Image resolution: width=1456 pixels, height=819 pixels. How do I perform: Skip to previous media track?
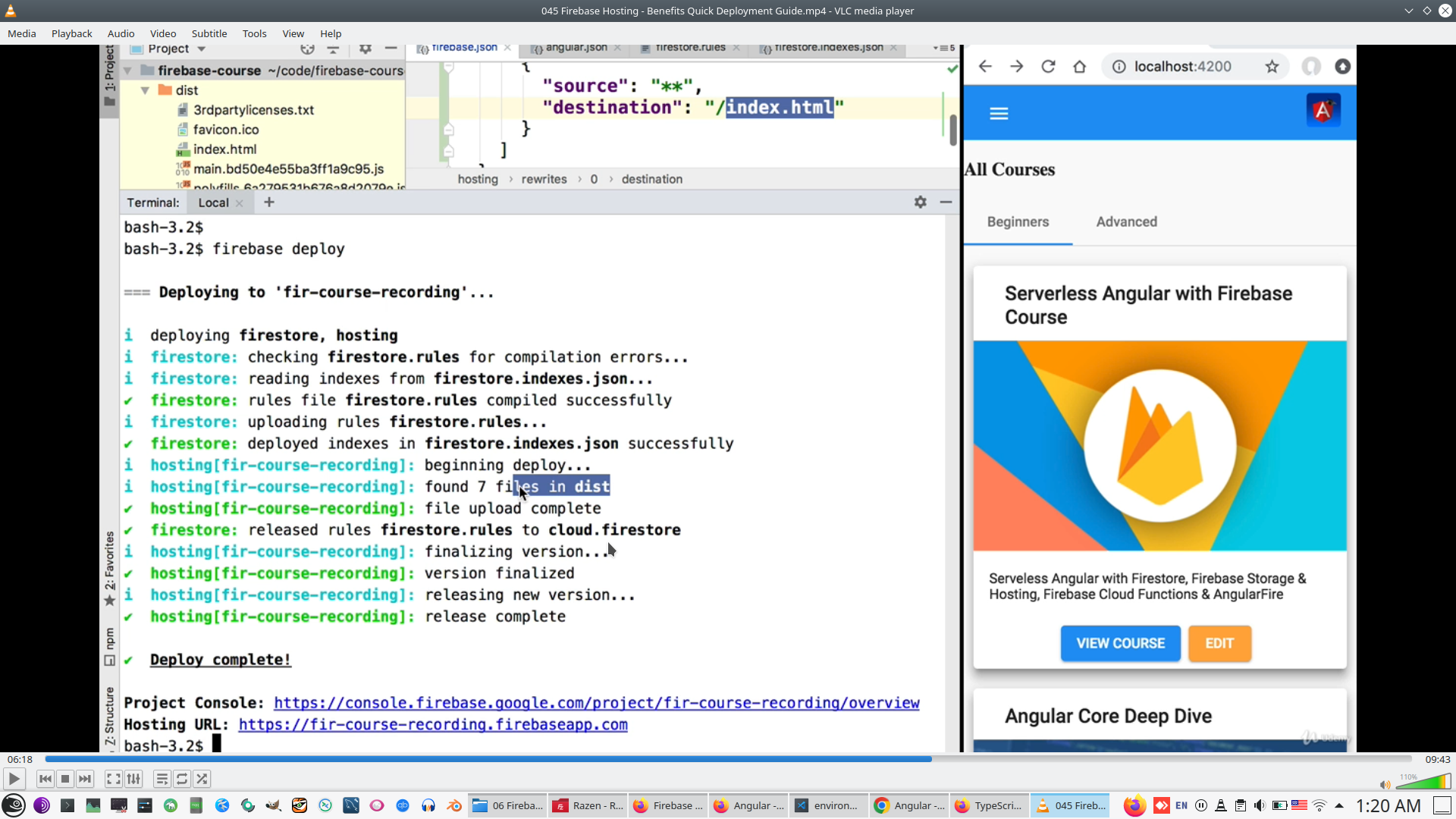(45, 779)
